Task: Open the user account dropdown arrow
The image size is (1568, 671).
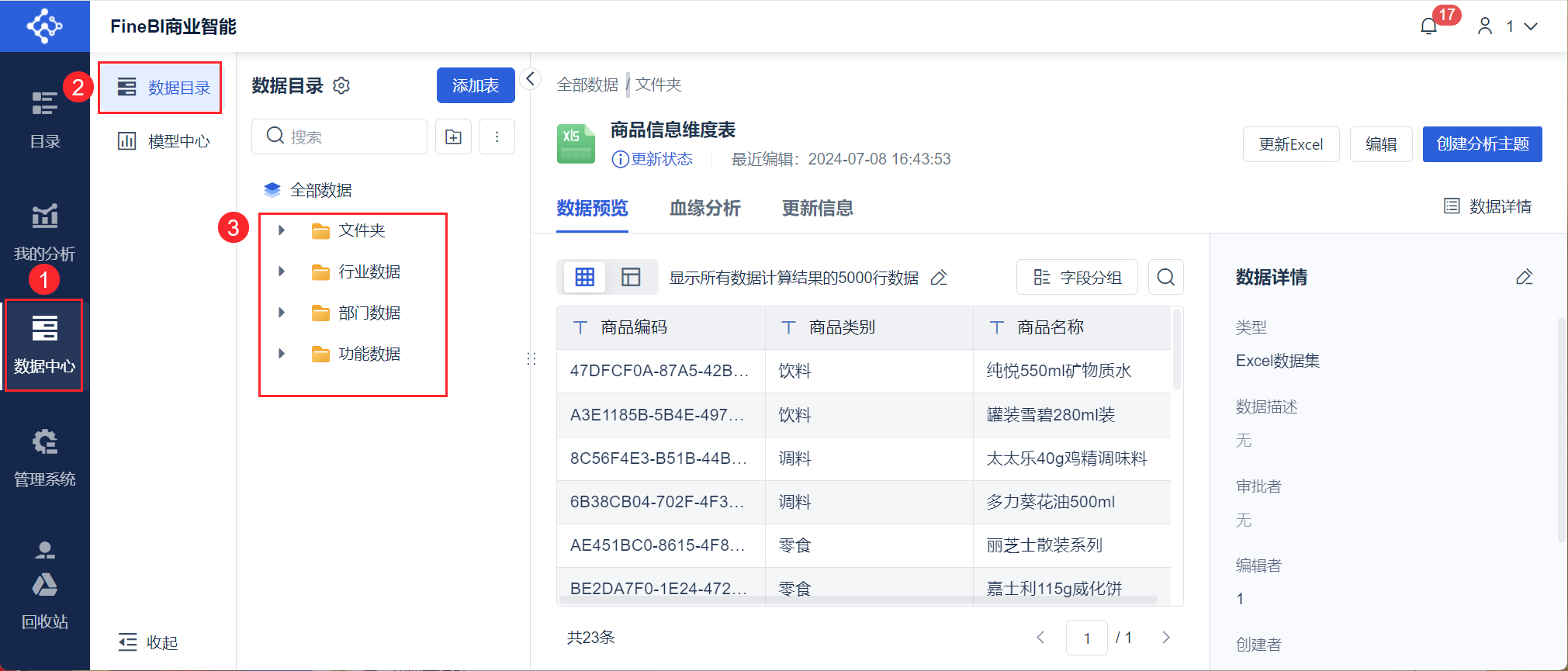Action: pyautogui.click(x=1531, y=26)
